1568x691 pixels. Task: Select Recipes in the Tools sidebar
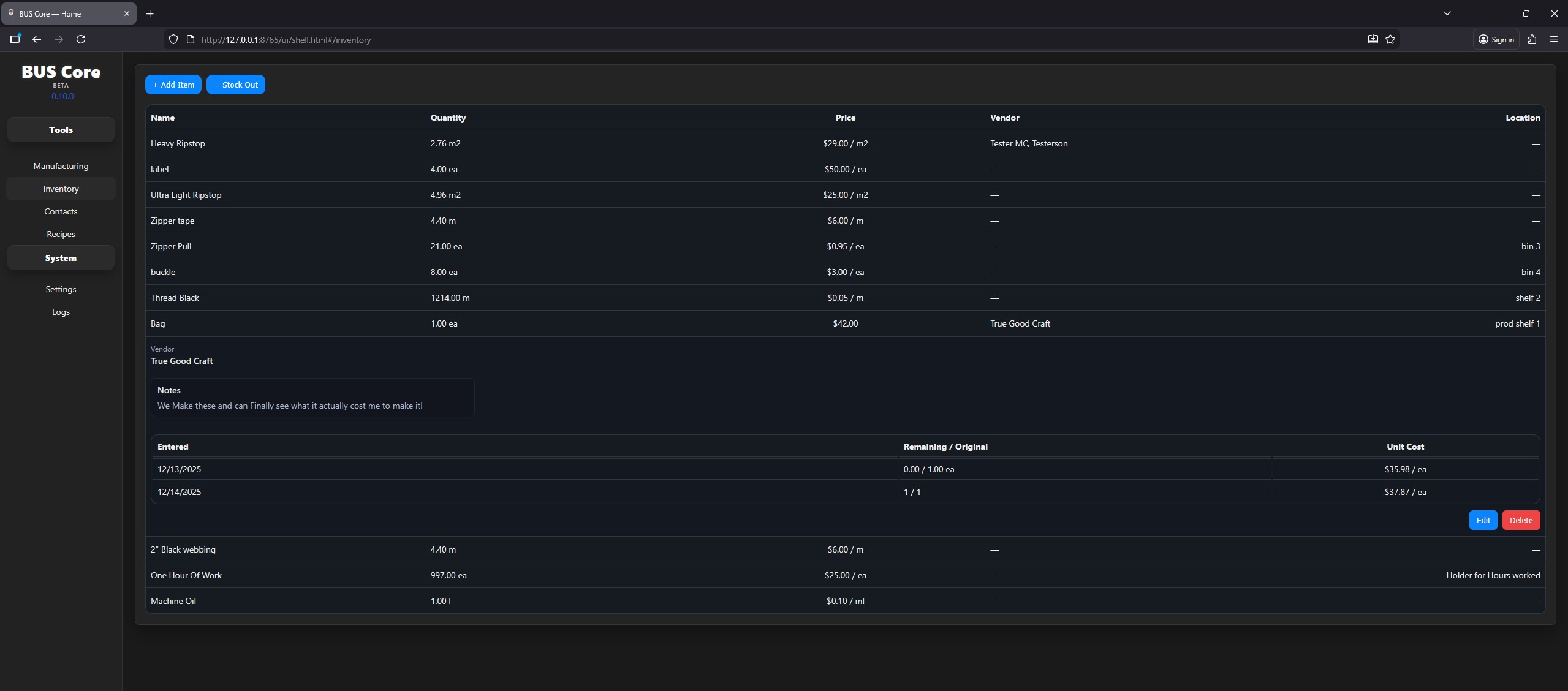[61, 233]
